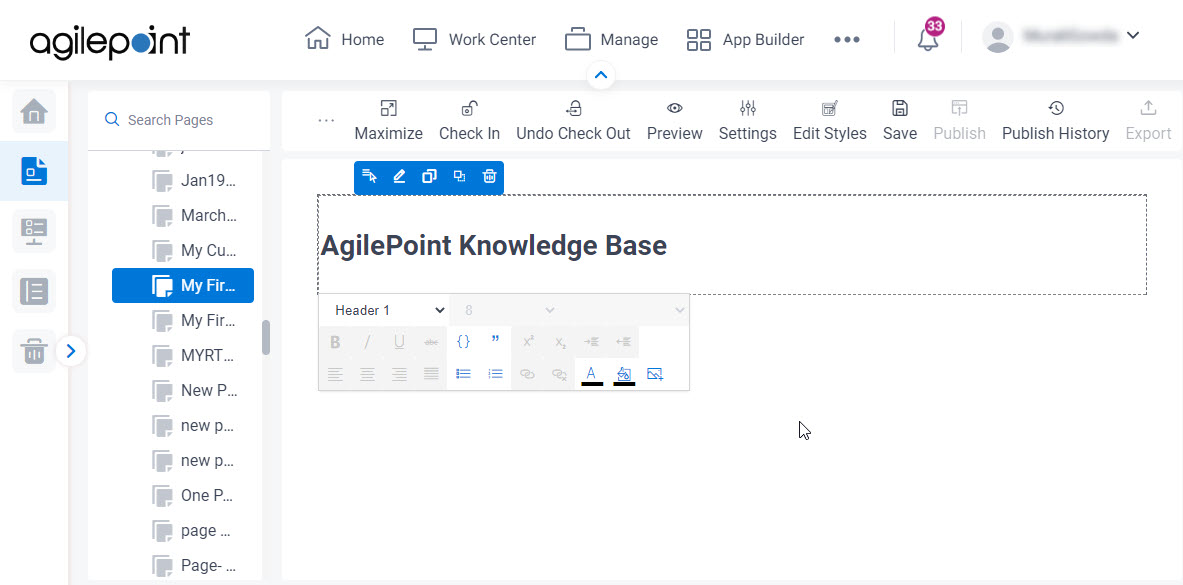Open the user account dropdown arrow

point(1132,35)
